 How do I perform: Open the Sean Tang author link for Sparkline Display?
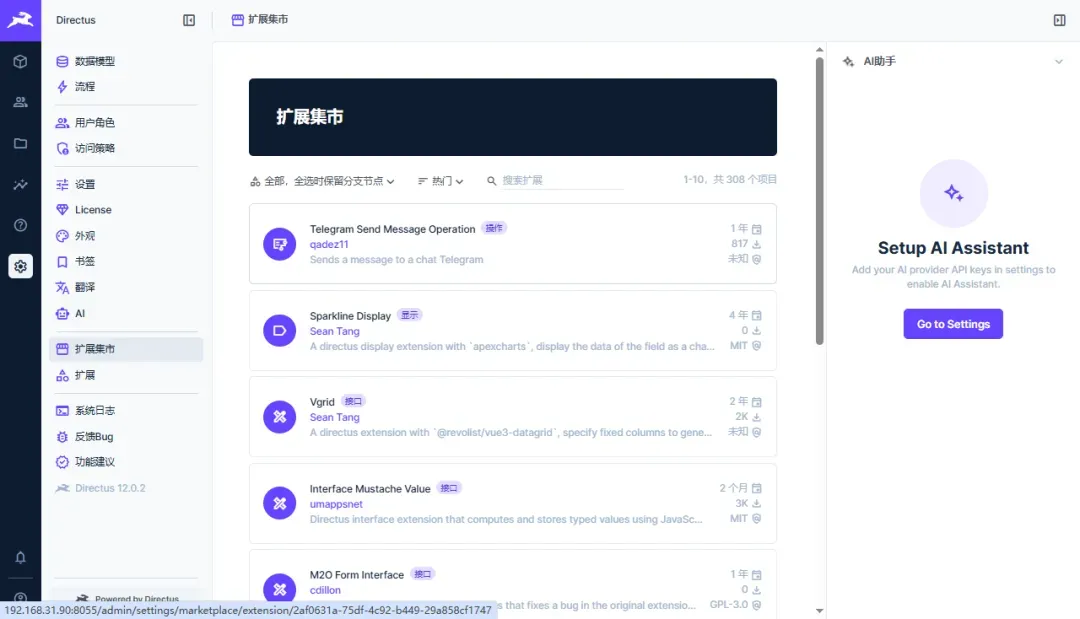click(335, 331)
